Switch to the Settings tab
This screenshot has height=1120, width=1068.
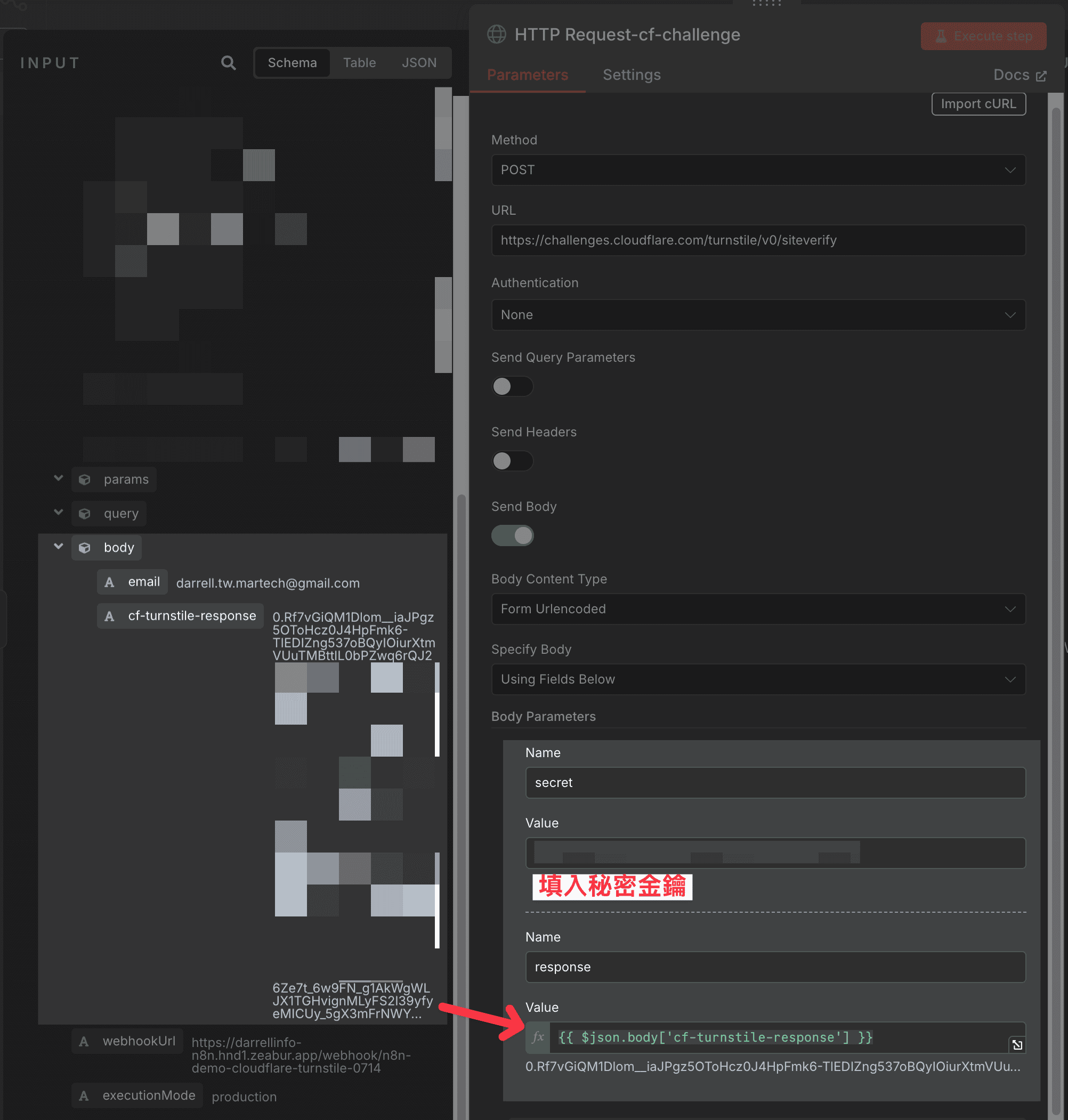pyautogui.click(x=632, y=75)
